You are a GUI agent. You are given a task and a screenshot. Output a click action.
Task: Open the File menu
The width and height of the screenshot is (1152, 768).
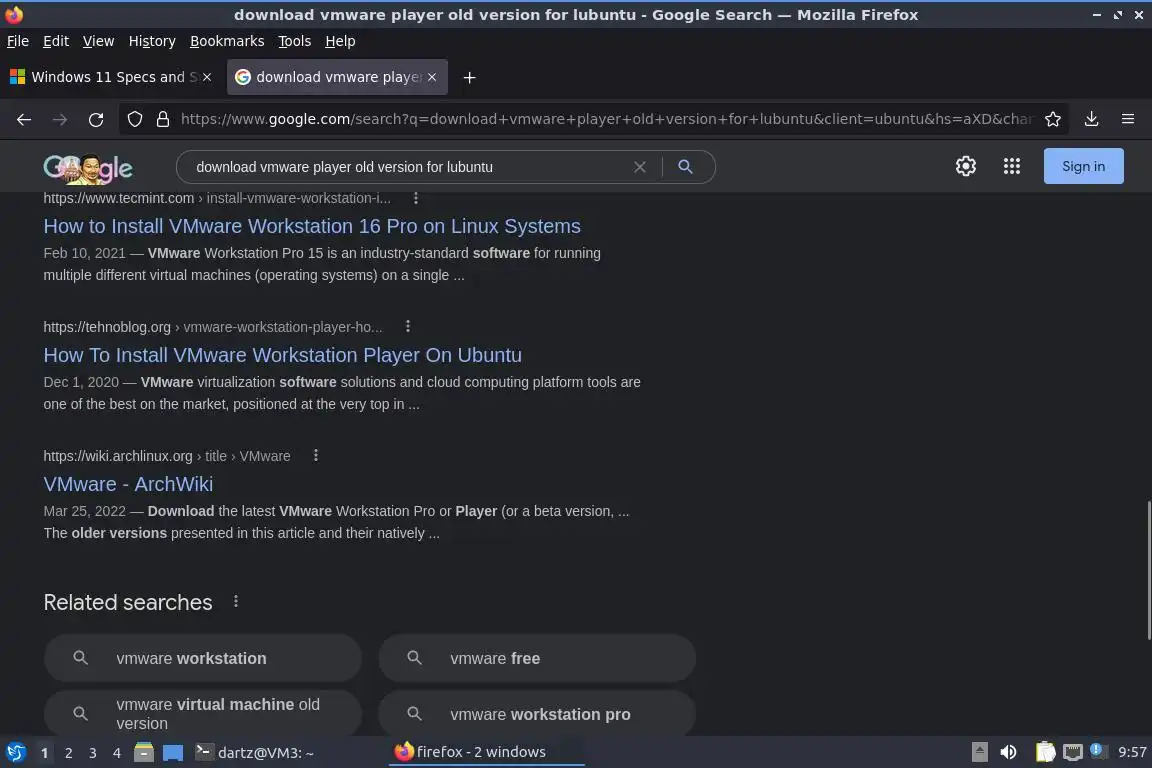(18, 41)
